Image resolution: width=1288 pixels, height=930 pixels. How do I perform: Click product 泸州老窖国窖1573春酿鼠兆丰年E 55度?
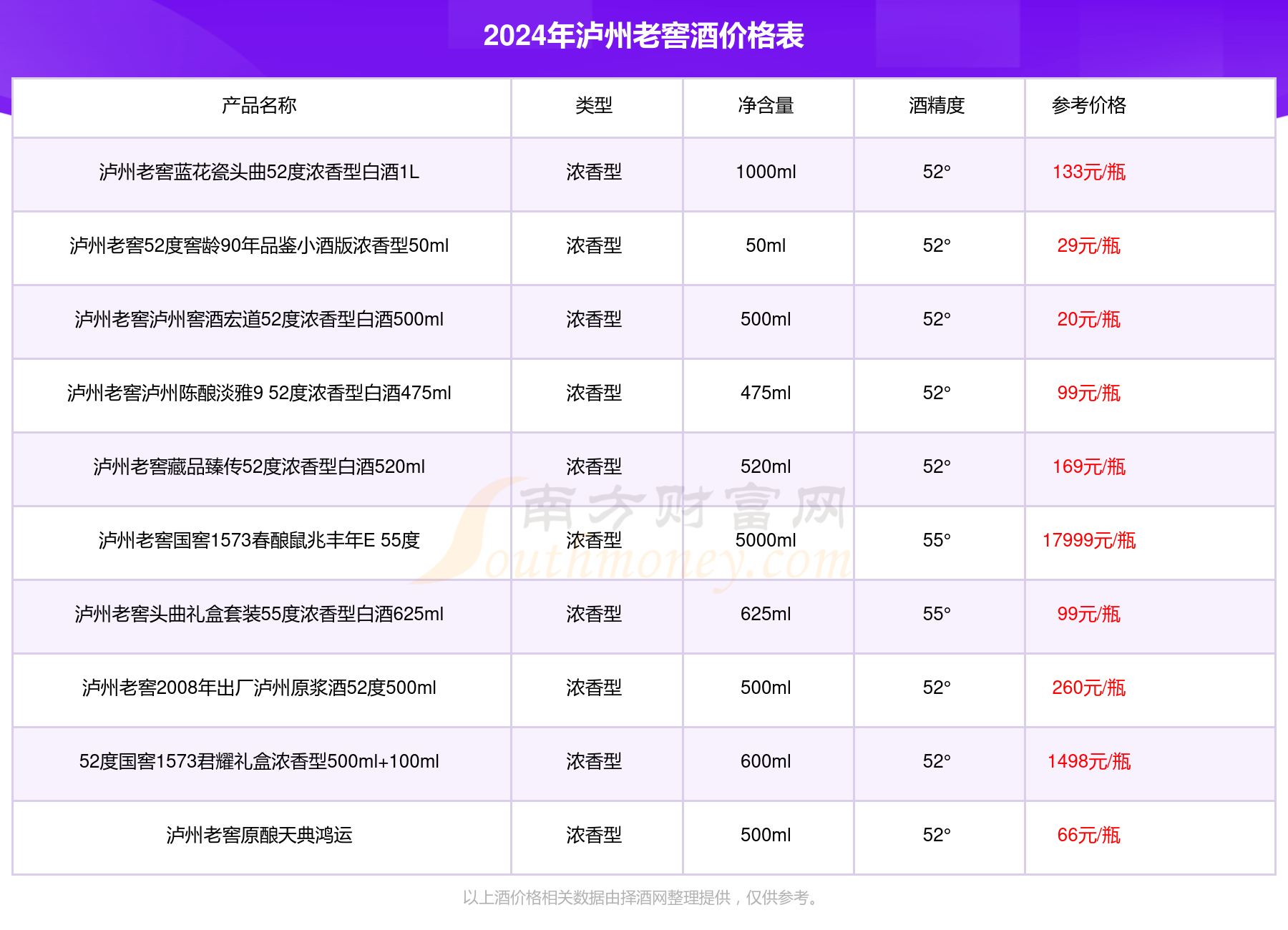259,541
